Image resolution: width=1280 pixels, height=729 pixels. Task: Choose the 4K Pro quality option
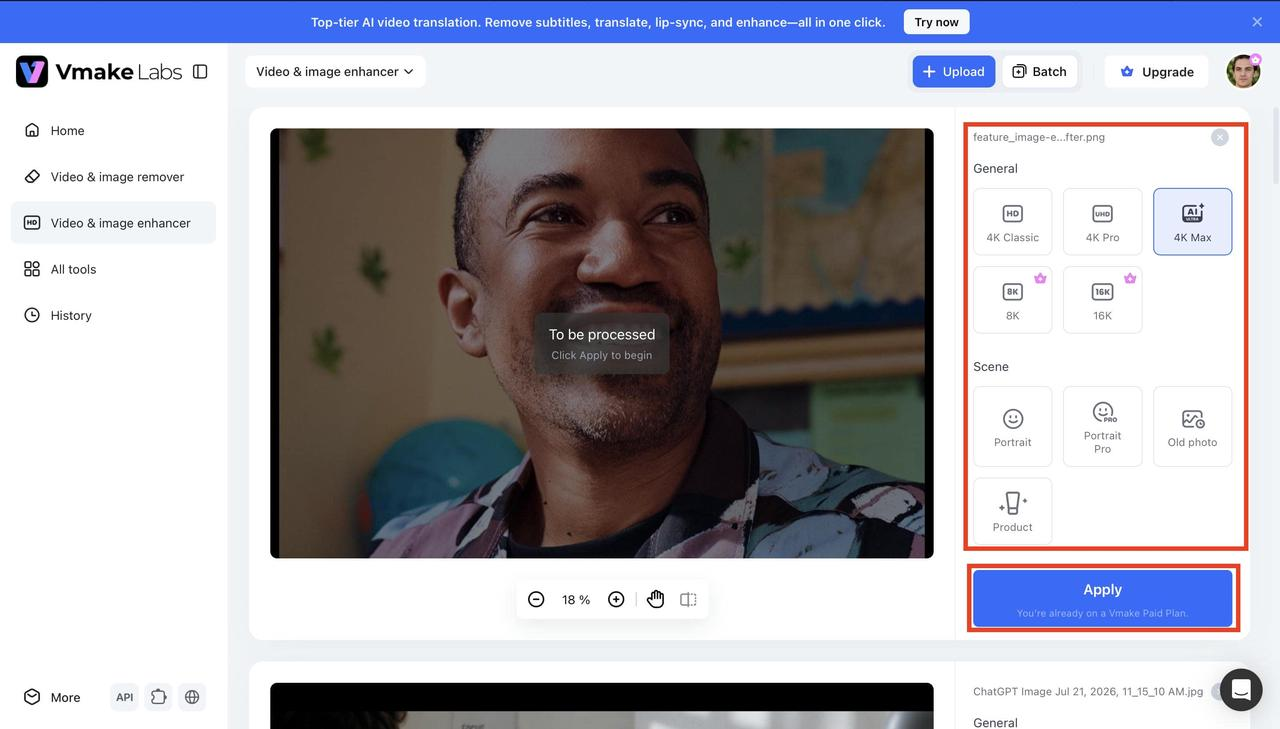coord(1103,222)
